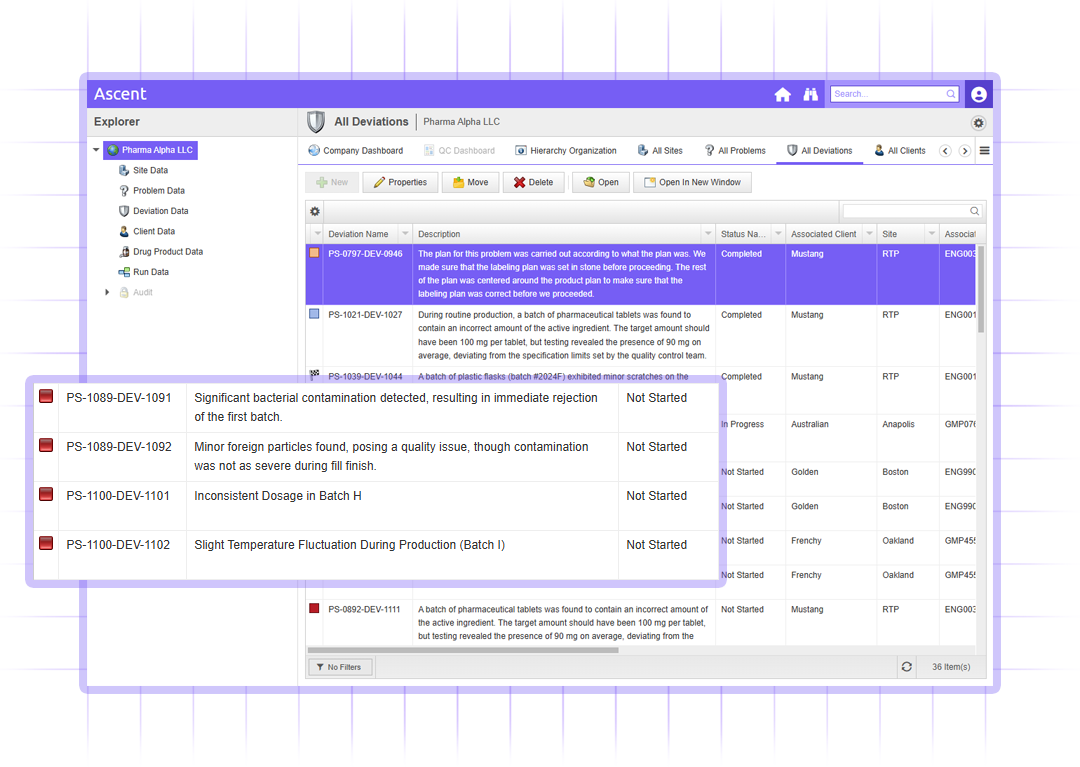
Task: Switch to the Company Dashboard tab
Action: click(x=355, y=151)
